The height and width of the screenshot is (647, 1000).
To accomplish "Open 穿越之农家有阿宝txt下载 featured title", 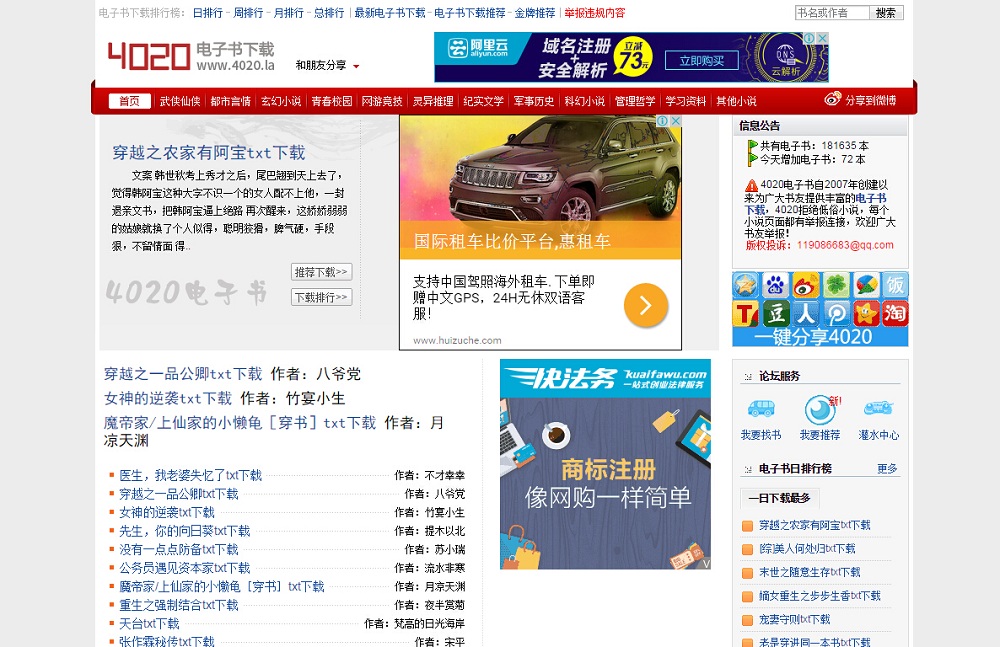I will coord(209,152).
